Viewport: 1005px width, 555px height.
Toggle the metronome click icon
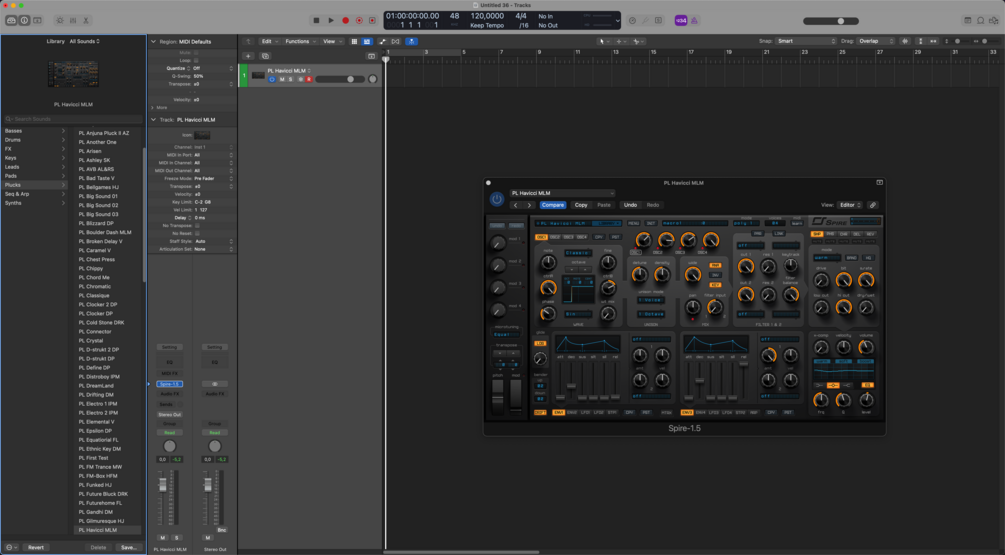pos(694,21)
